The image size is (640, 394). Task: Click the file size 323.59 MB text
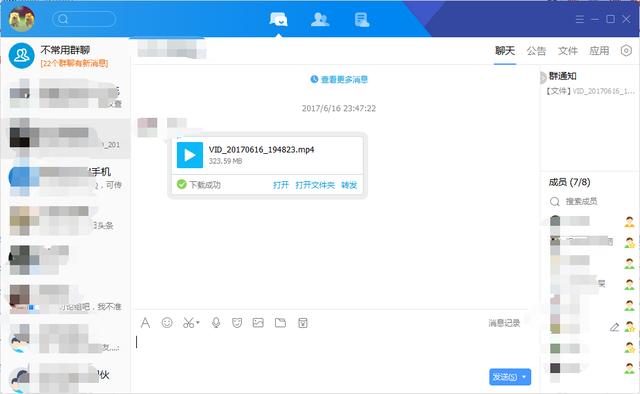click(x=225, y=161)
